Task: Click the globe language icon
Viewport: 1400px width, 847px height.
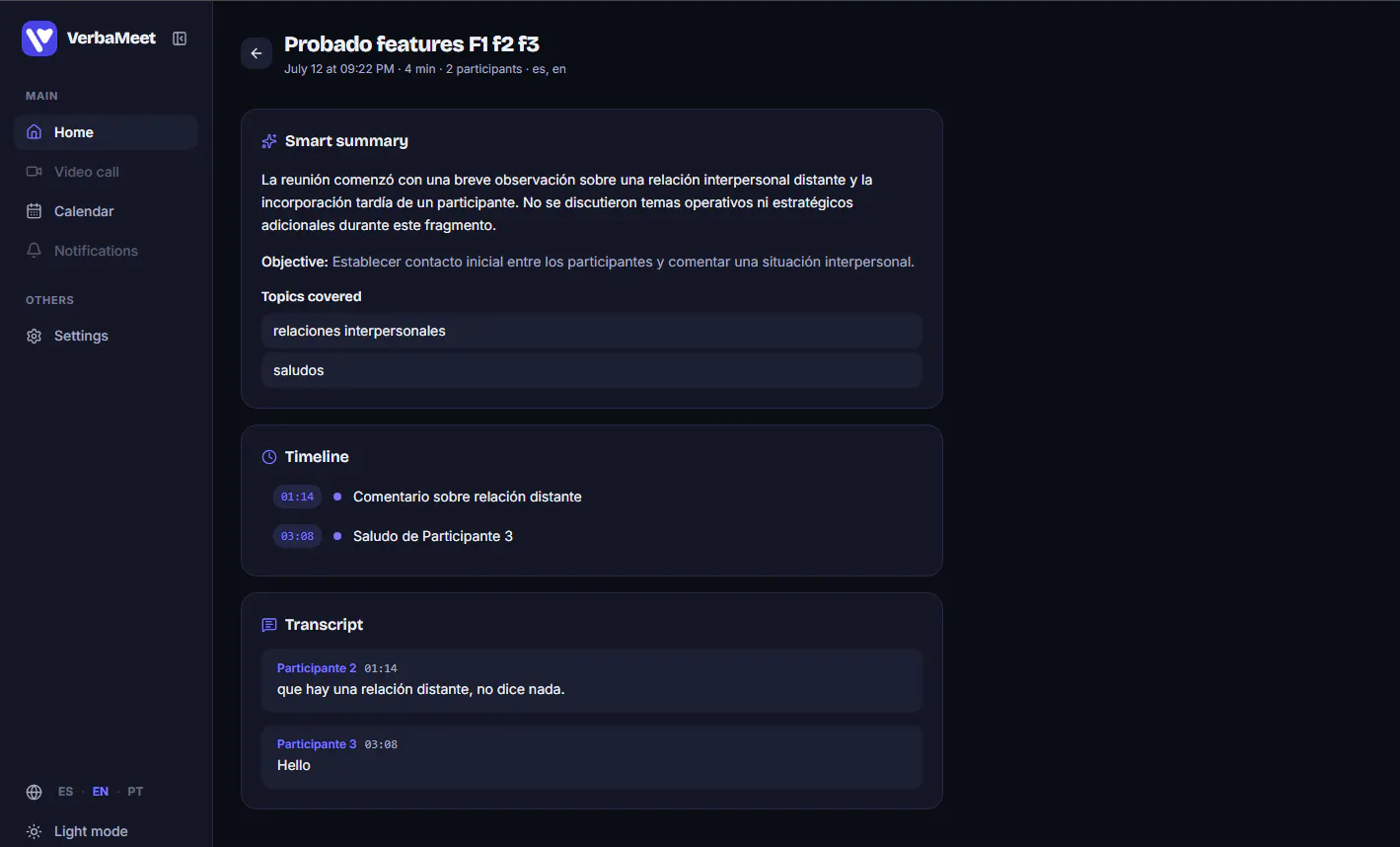Action: [x=35, y=792]
